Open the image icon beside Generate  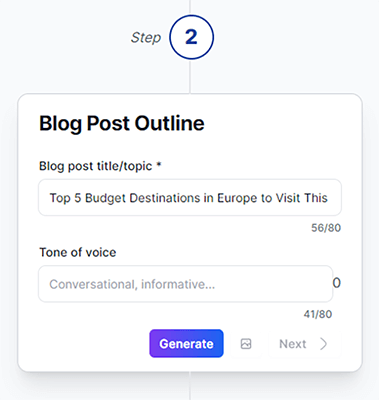point(246,344)
